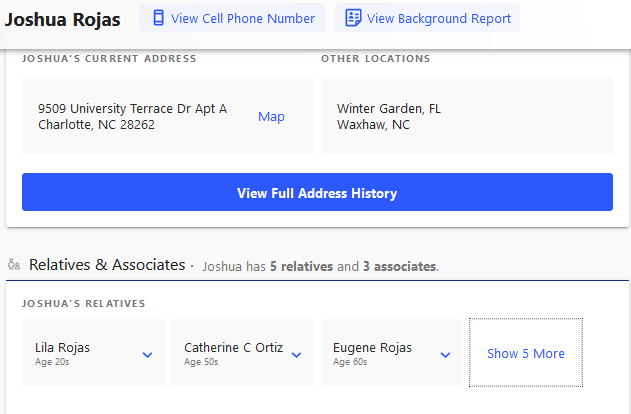Click the Age 50s label

coord(201,362)
